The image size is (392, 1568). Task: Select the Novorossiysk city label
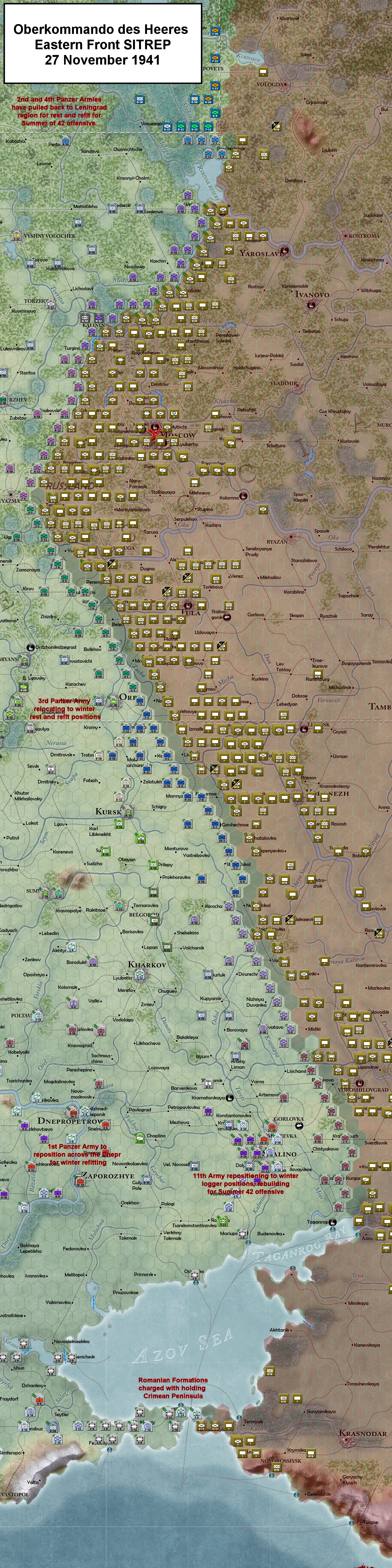click(281, 1461)
